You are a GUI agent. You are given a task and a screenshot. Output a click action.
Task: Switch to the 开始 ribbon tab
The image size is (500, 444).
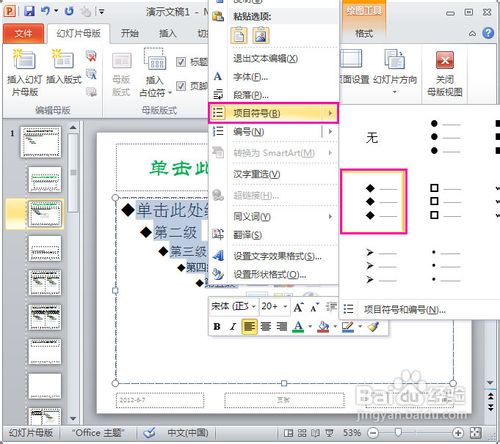pyautogui.click(x=130, y=33)
